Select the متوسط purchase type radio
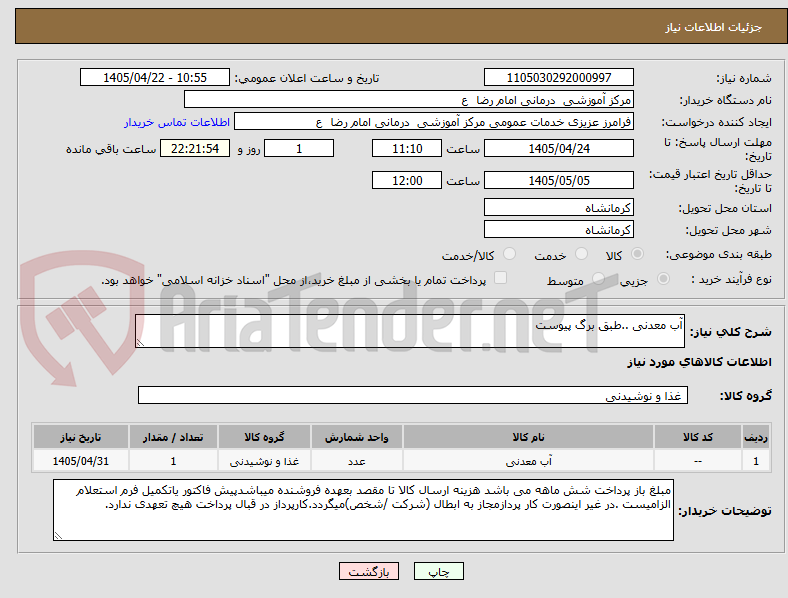 tap(598, 278)
